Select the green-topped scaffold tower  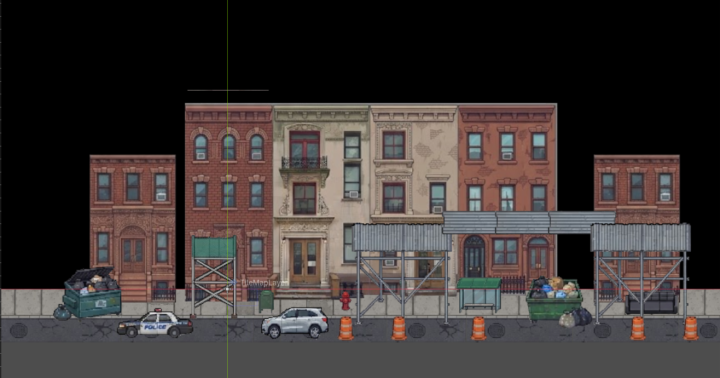(x=214, y=276)
